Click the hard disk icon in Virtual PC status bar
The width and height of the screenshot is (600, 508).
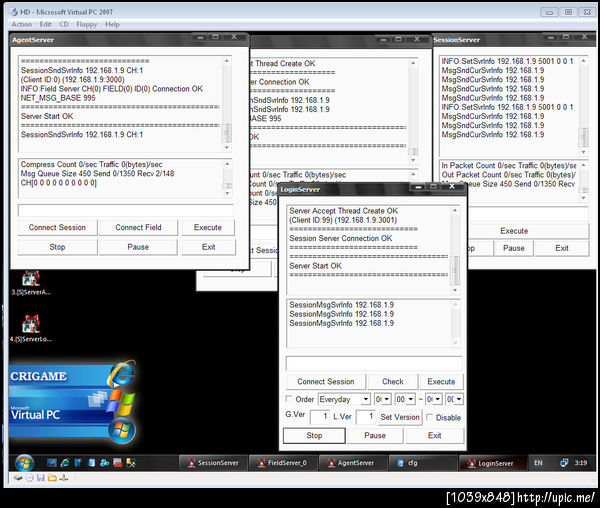pyautogui.click(x=18, y=478)
